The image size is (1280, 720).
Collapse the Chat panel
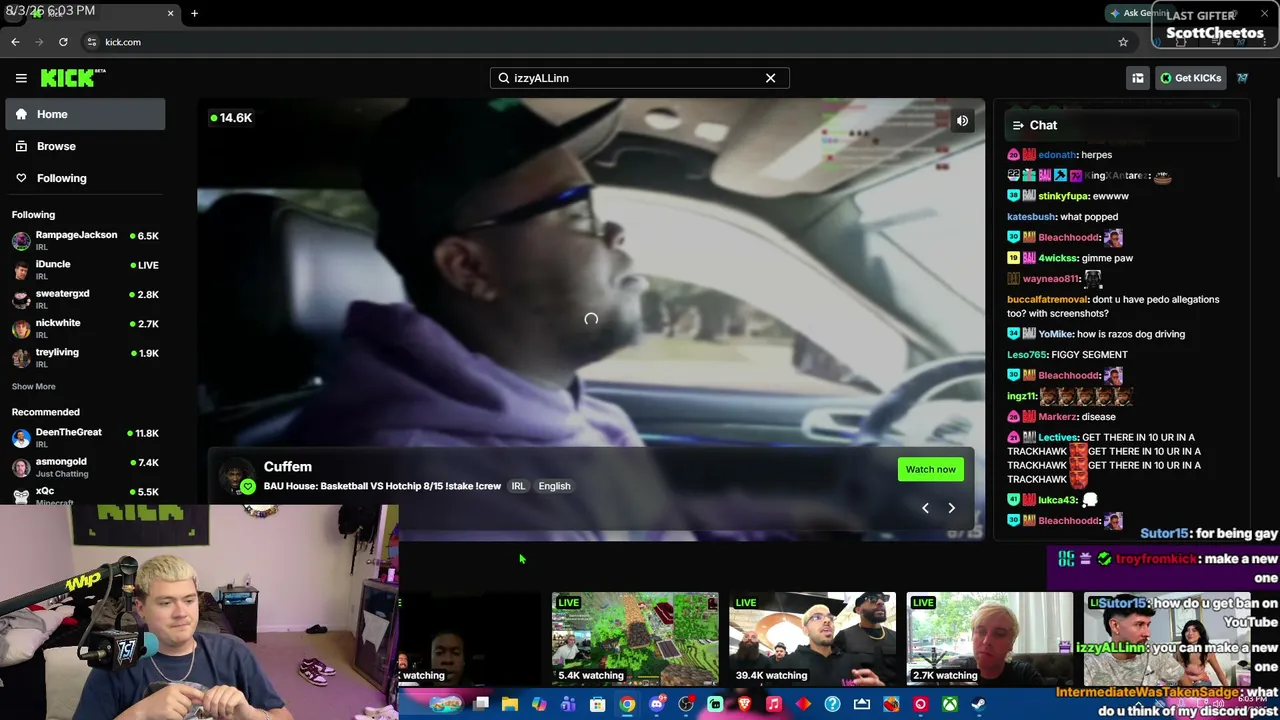pos(1018,125)
